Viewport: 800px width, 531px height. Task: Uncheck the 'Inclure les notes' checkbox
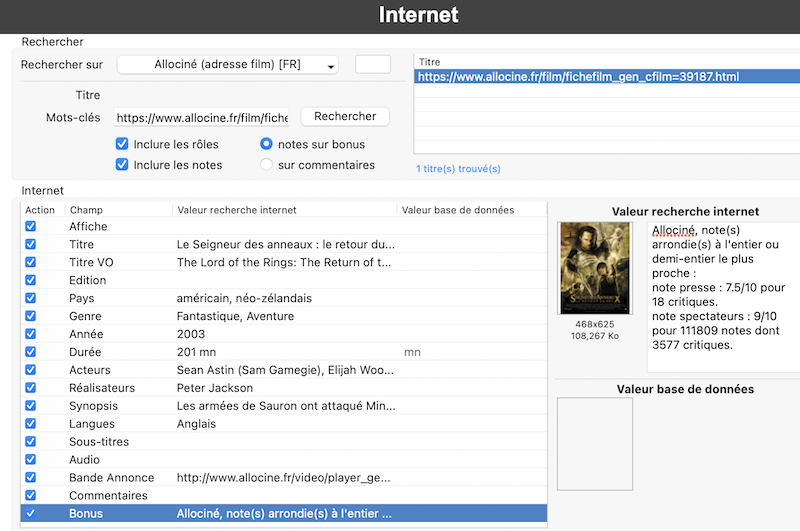[x=122, y=165]
